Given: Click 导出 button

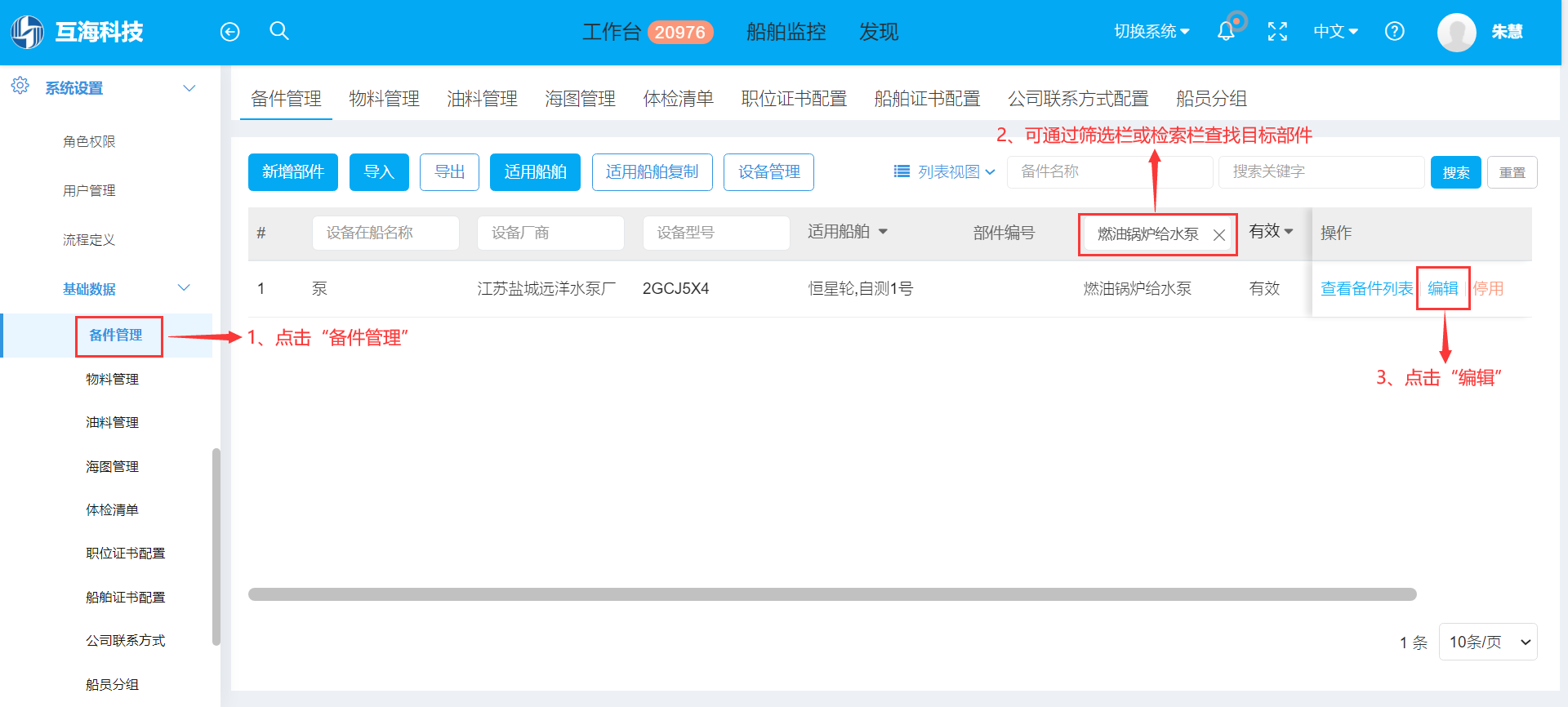Looking at the screenshot, I should point(449,172).
